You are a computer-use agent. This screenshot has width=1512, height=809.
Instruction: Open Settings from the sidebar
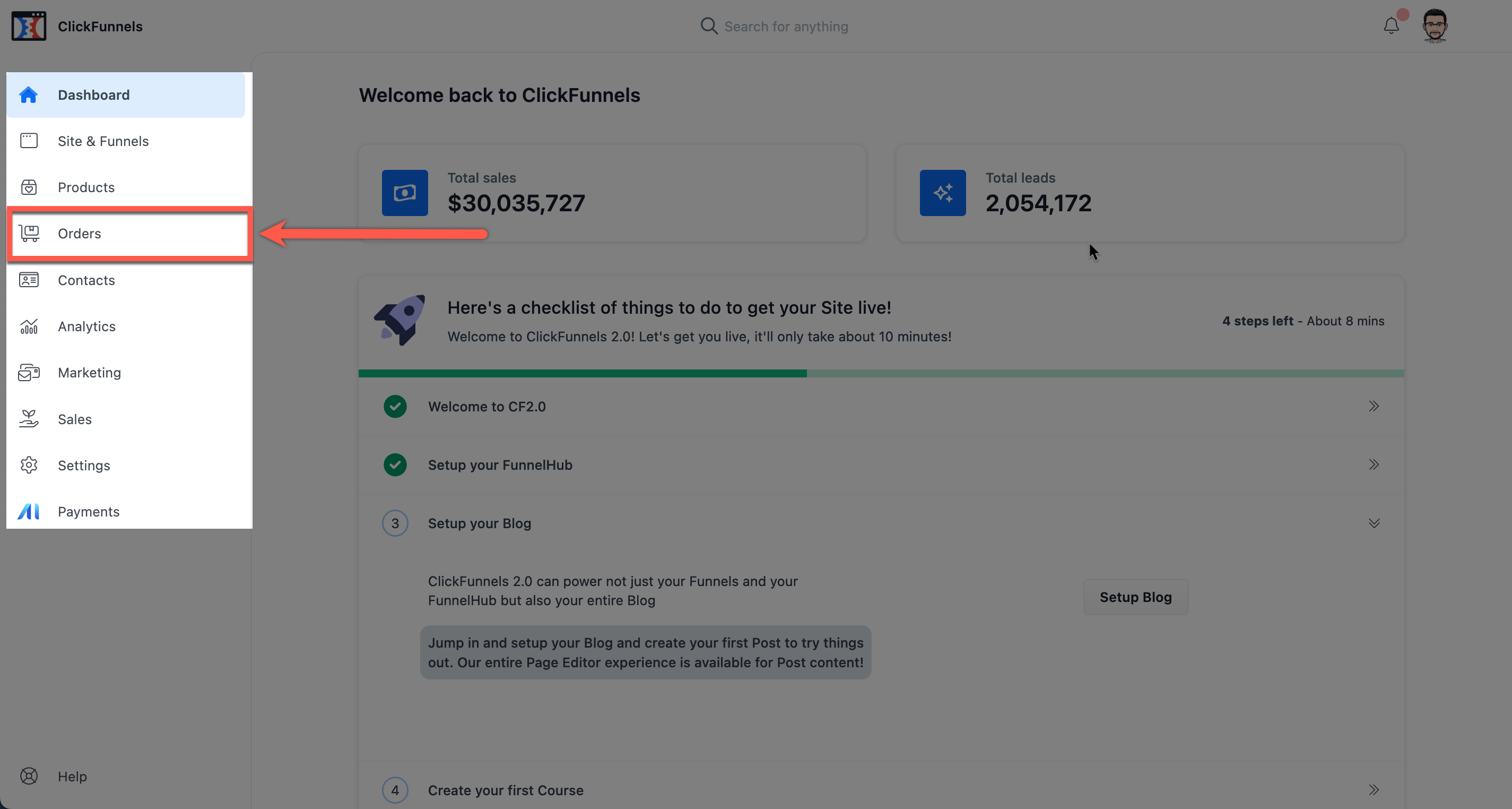point(126,466)
